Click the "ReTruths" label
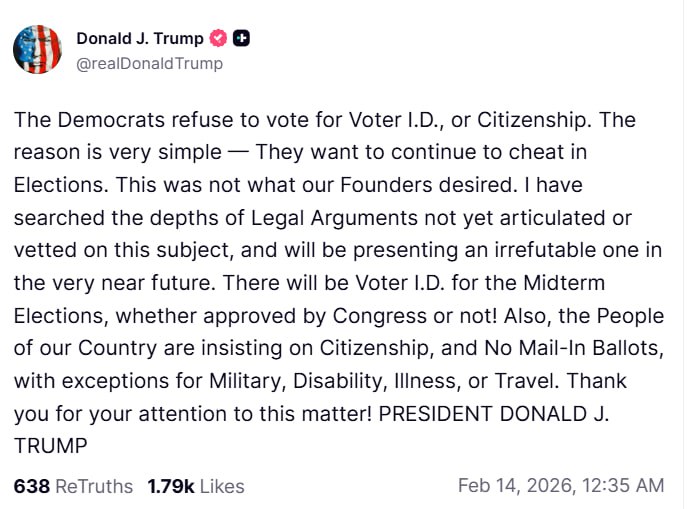The height and width of the screenshot is (509, 693). [x=94, y=486]
